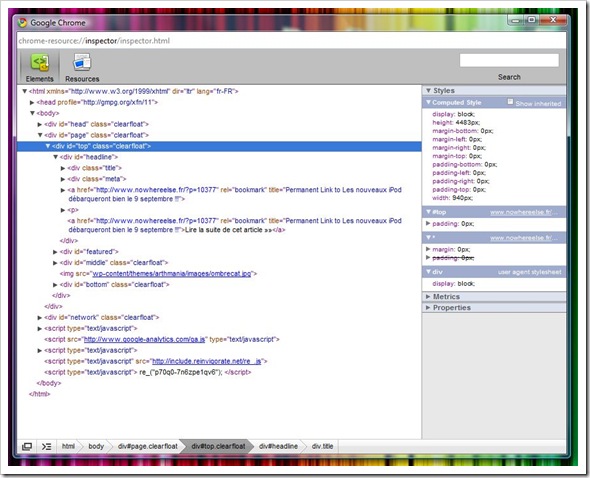590x478 pixels.
Task: Expand the div id="middle" node
Action: pyautogui.click(x=55, y=262)
